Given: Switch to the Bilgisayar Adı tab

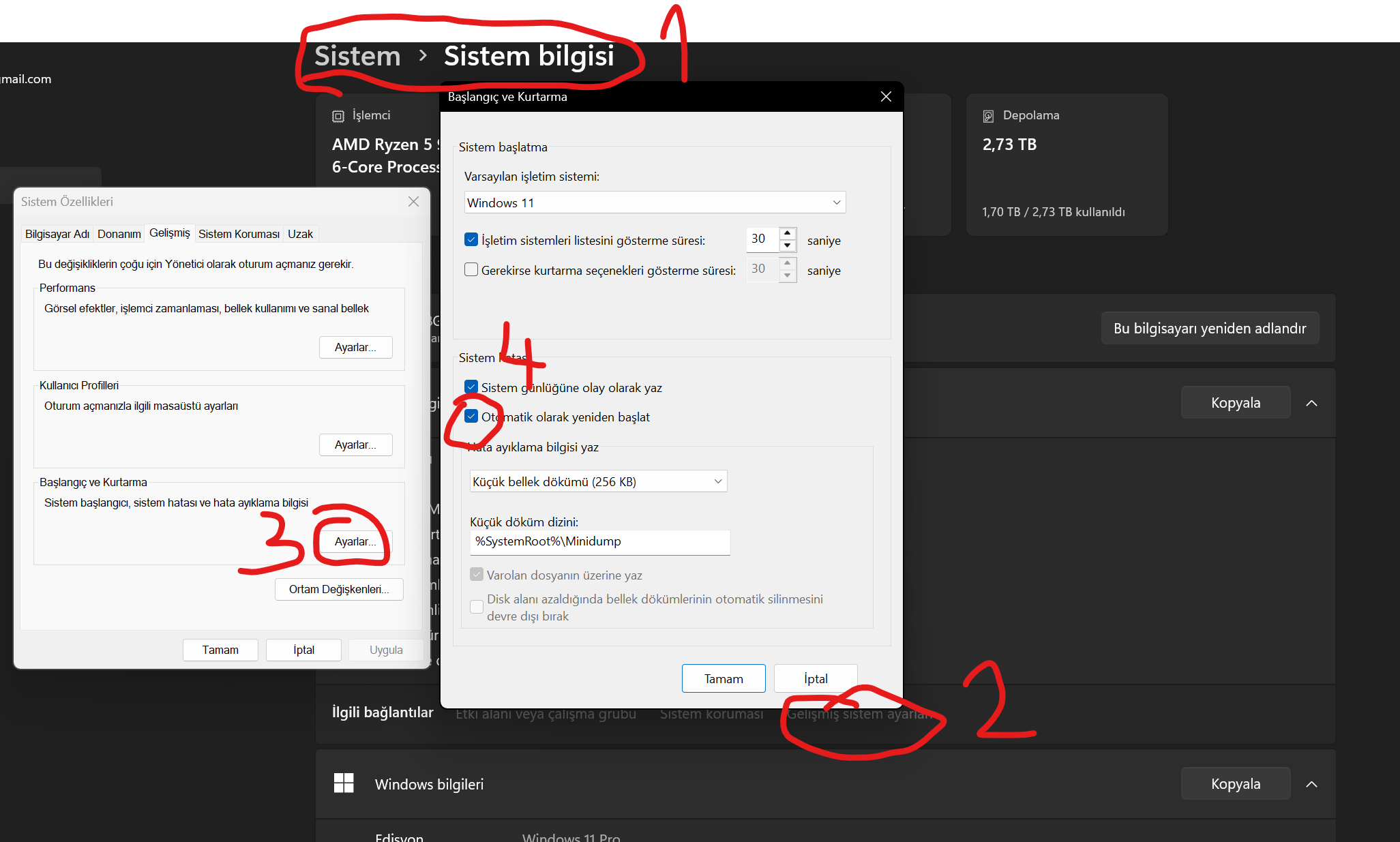Looking at the screenshot, I should (57, 234).
